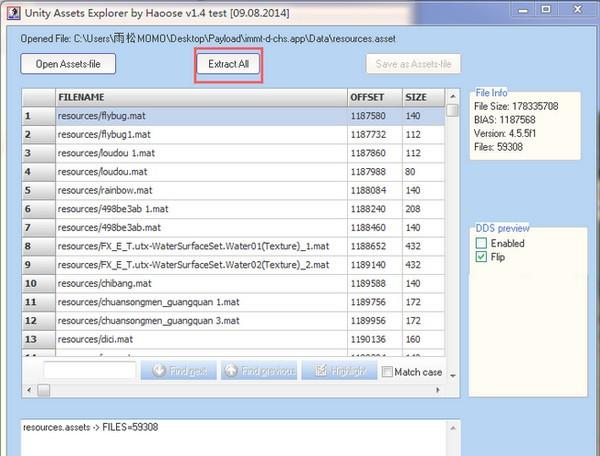
Task: Select row resources/chuansongmen_guangquan 3.mat
Action: pyautogui.click(x=233, y=321)
